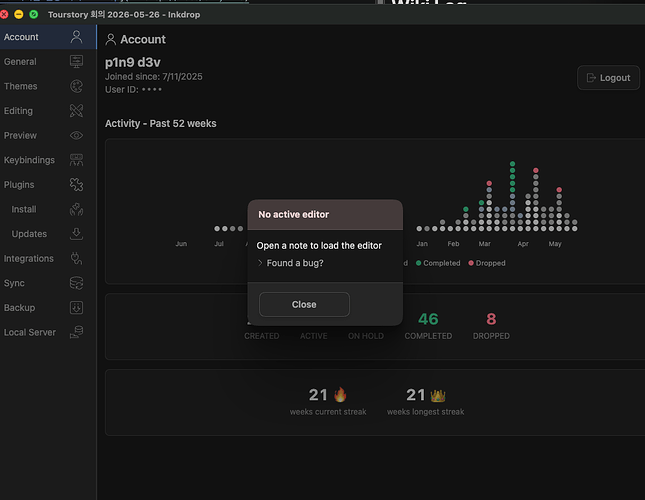Click the Mar label on activity chart
Image resolution: width=645 pixels, height=500 pixels.
coord(485,244)
